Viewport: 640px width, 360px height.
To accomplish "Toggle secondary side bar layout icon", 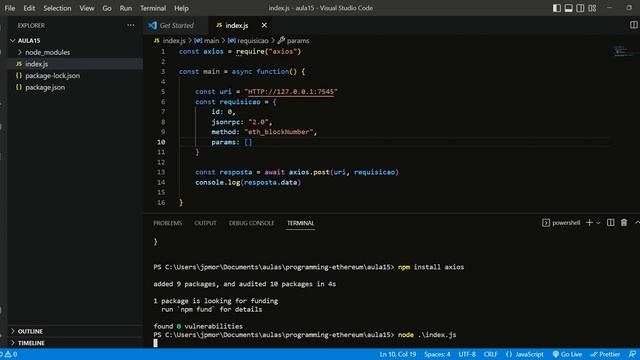I will tap(580, 8).
